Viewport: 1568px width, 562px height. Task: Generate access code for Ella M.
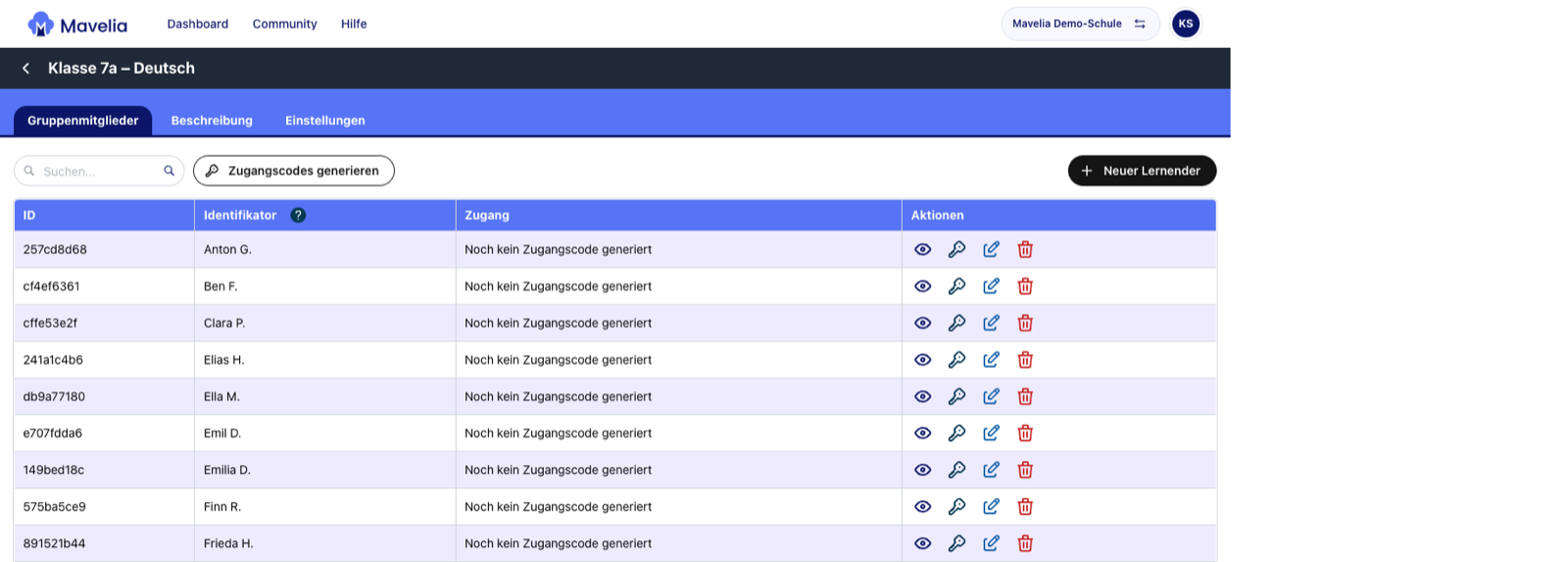(x=957, y=396)
